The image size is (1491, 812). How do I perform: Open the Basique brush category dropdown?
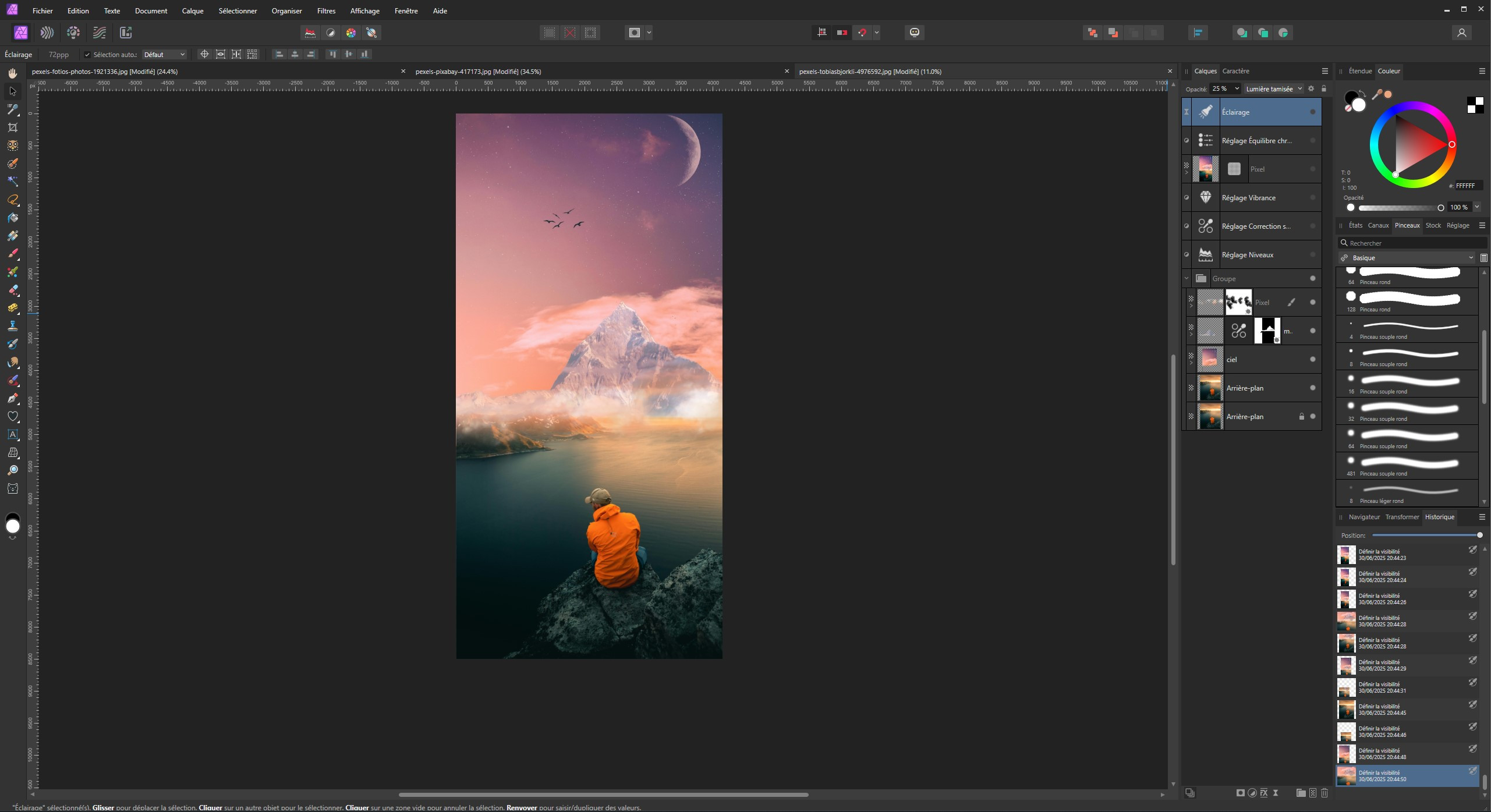point(1408,258)
